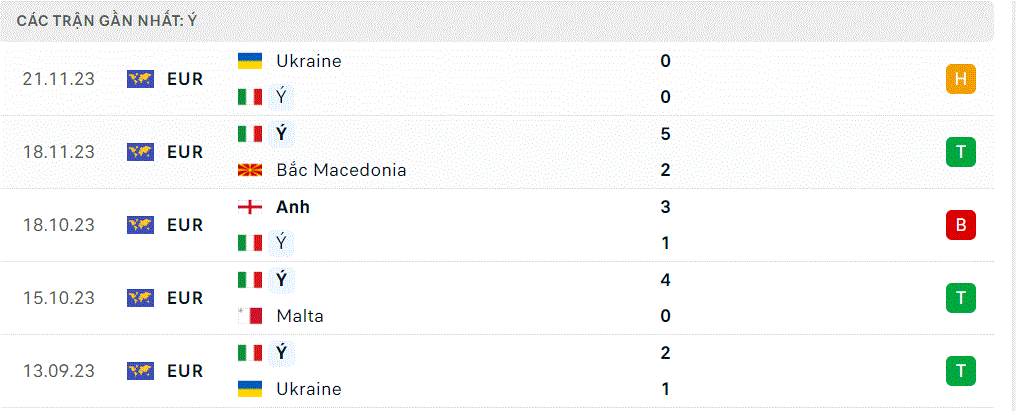Open Ukraine team link in 21.11.23 match
Screen dimensions: 1016x411
point(308,61)
